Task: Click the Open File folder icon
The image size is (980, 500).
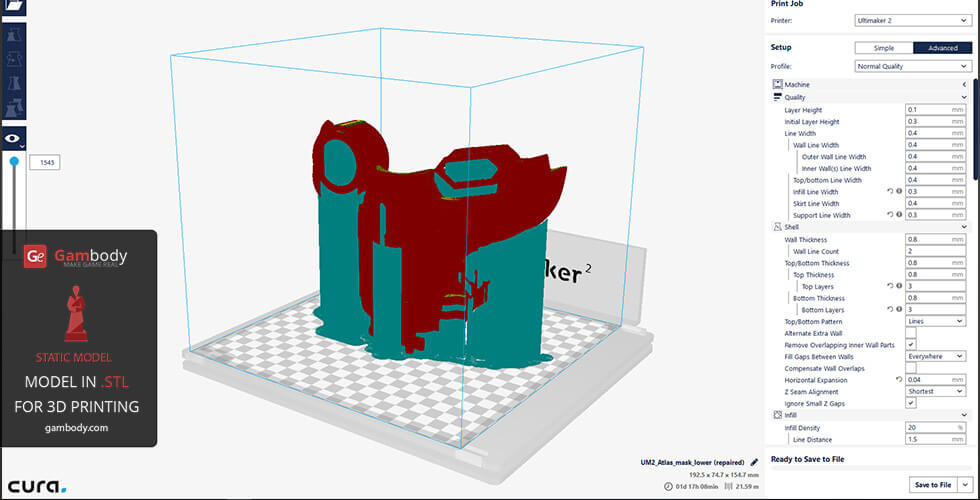Action: pos(13,4)
